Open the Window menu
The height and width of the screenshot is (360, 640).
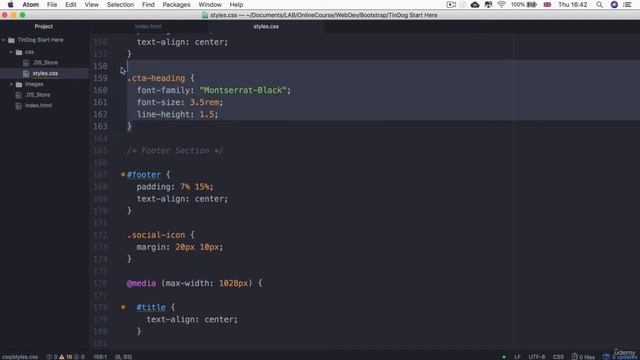click(210, 4)
